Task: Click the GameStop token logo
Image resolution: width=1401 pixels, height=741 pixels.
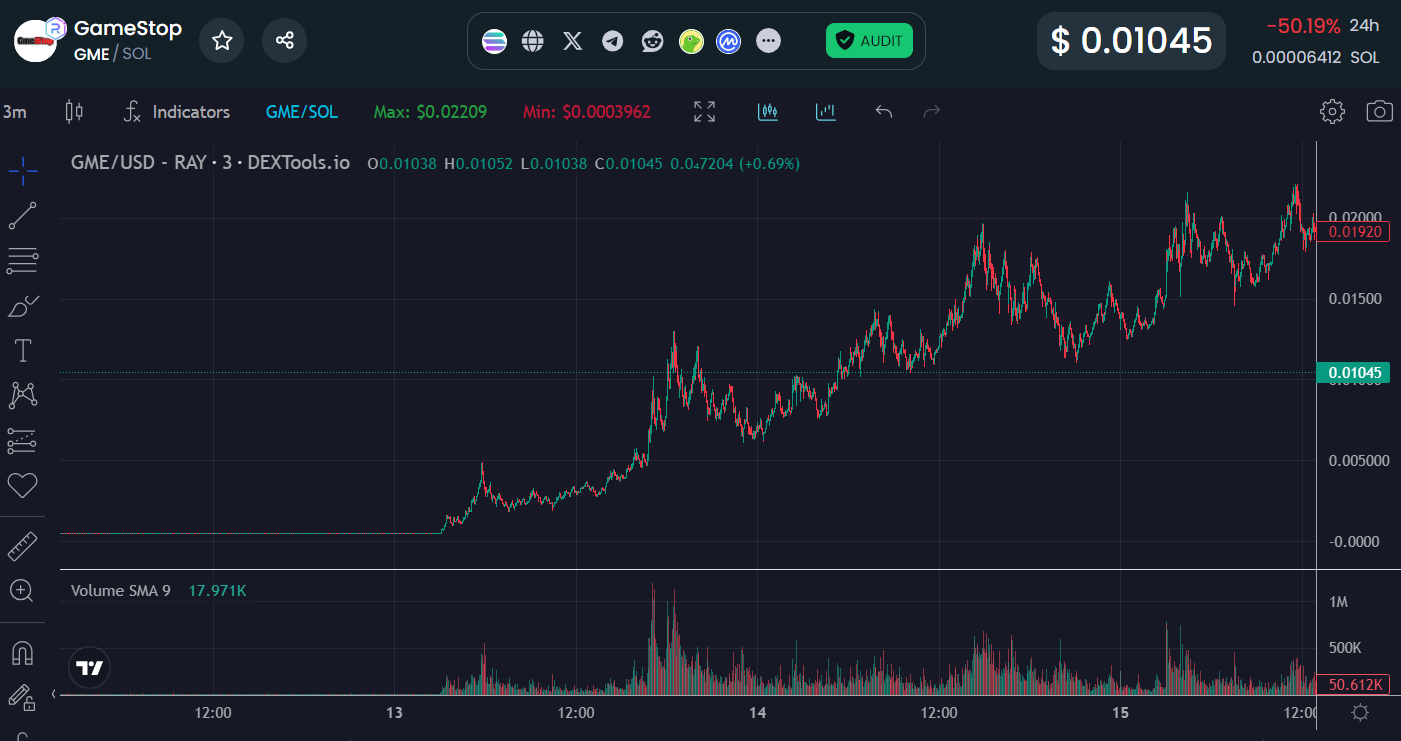Action: (x=36, y=40)
